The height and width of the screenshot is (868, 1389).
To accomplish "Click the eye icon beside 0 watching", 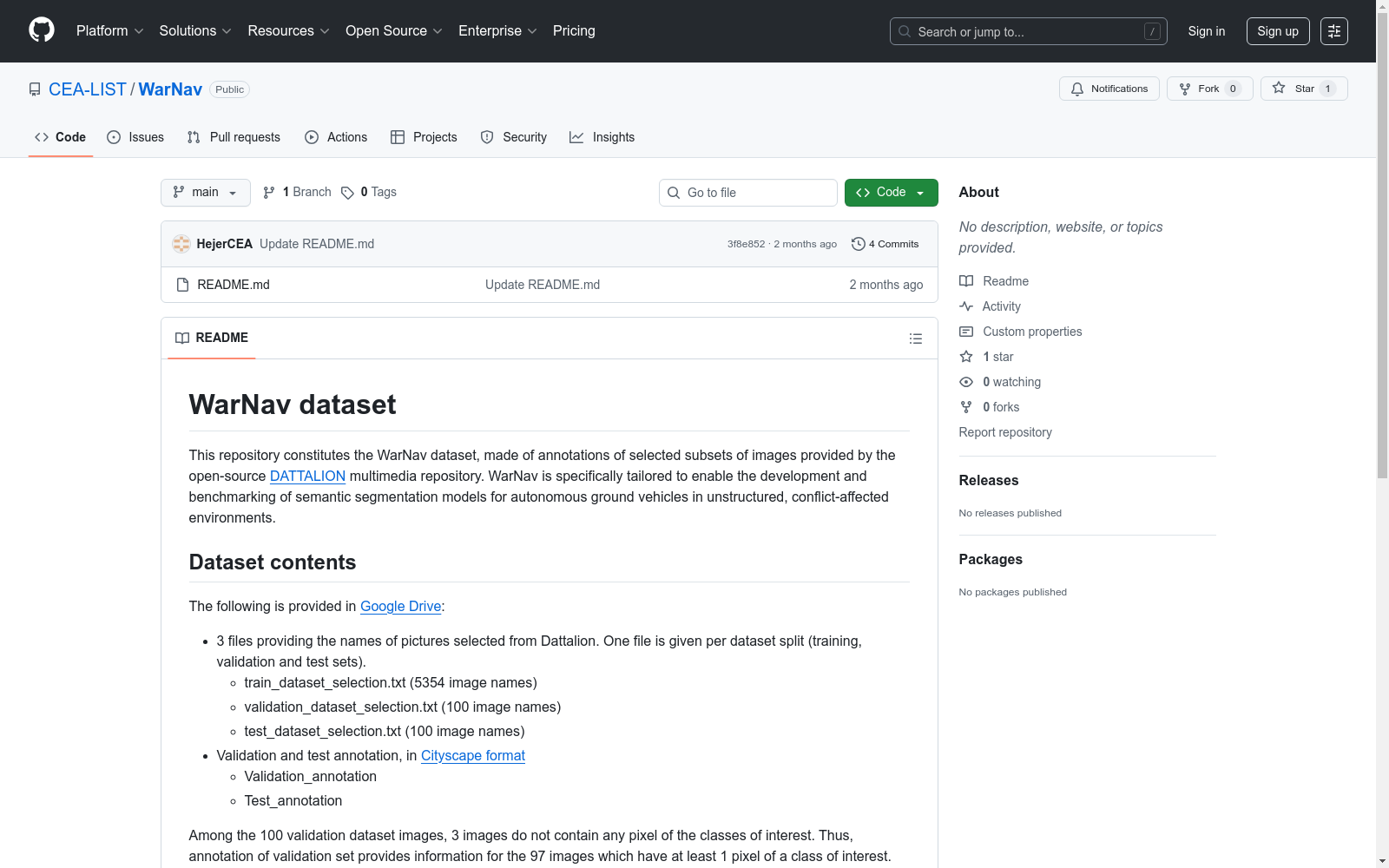I will click(x=966, y=382).
